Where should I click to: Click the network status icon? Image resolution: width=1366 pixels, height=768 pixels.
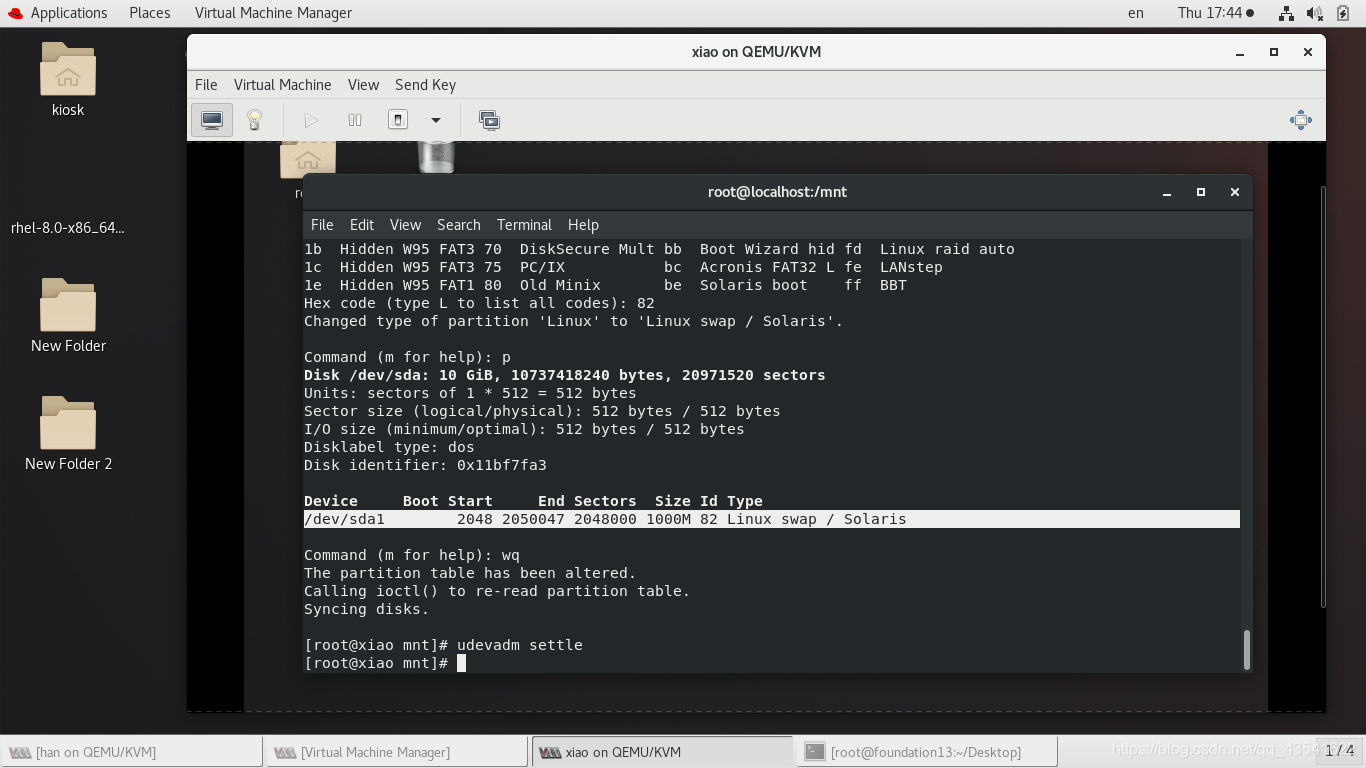click(x=1286, y=13)
